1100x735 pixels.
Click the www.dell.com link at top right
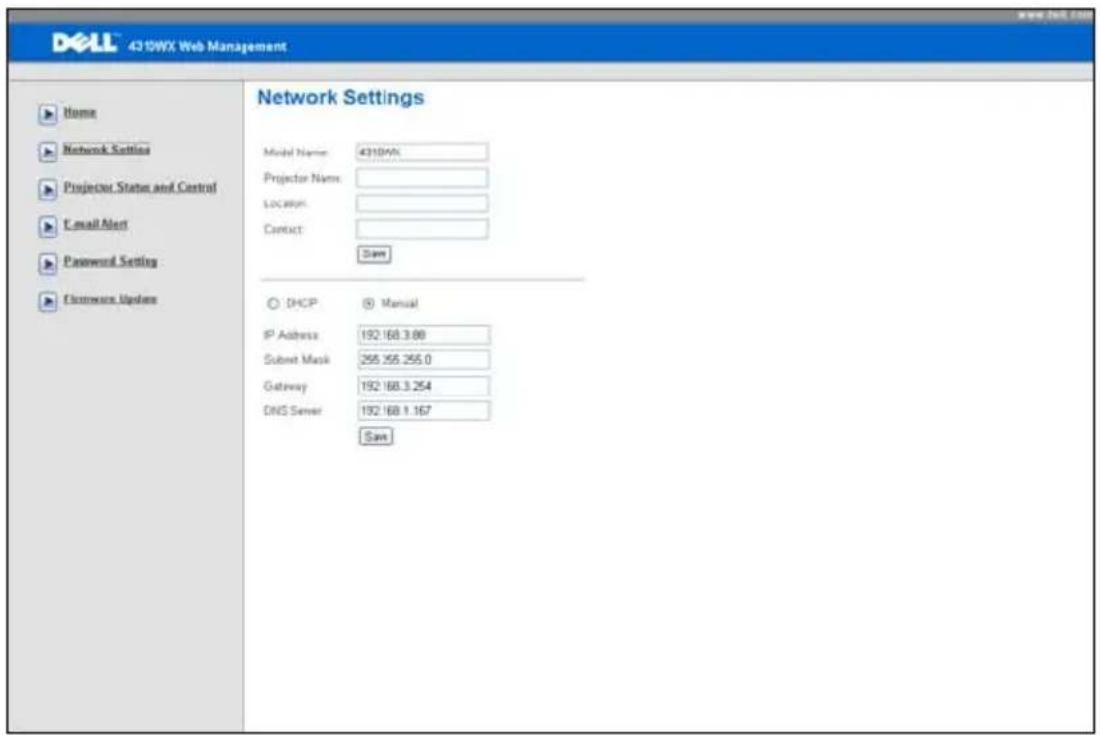pyautogui.click(x=1055, y=15)
